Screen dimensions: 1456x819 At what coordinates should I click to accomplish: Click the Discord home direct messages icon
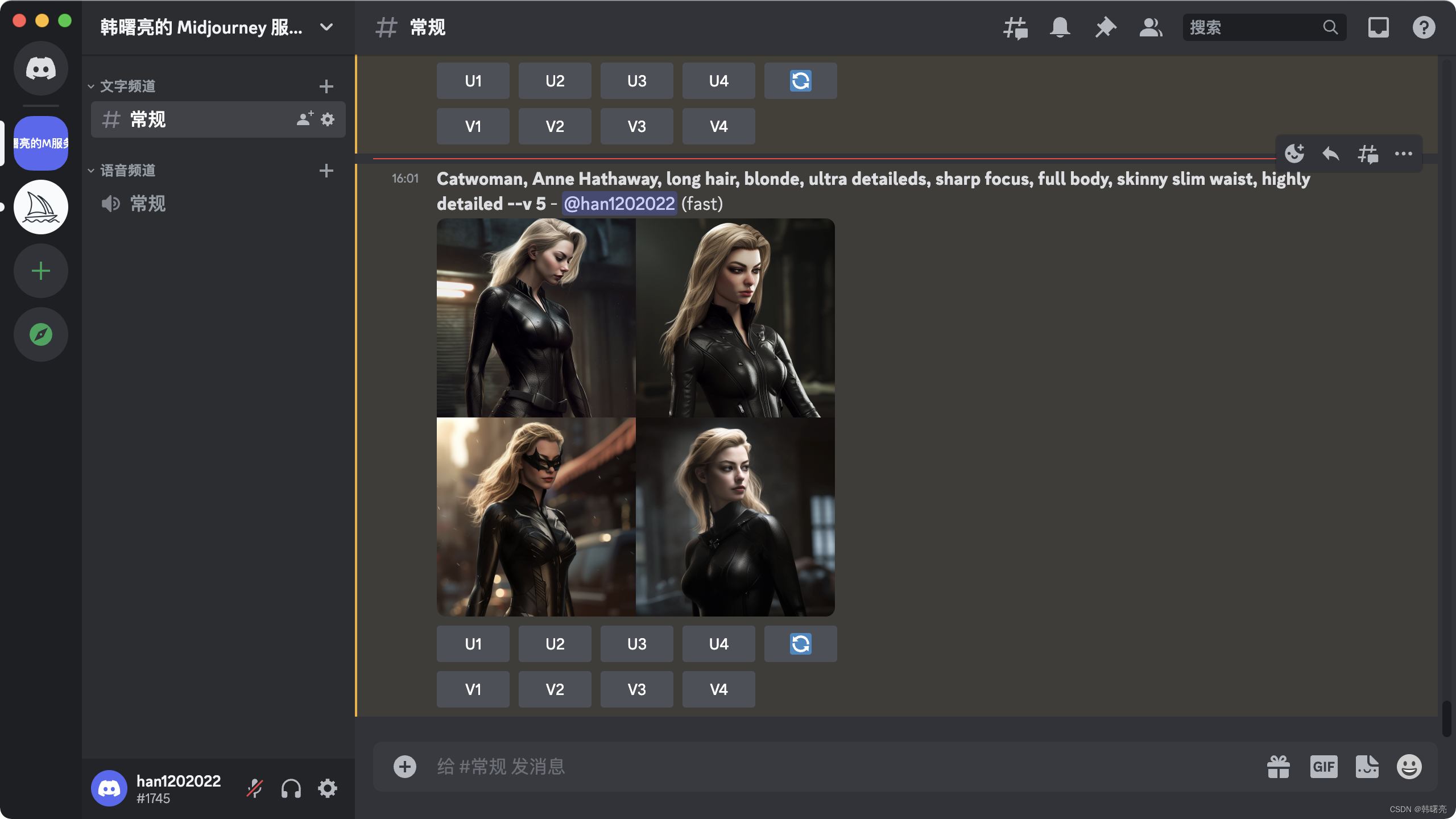click(x=41, y=68)
